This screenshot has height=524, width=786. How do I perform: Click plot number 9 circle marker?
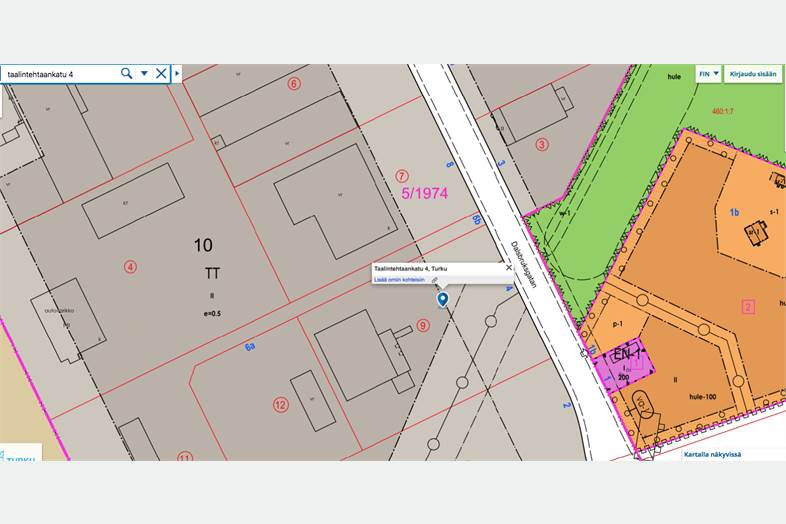(x=423, y=325)
